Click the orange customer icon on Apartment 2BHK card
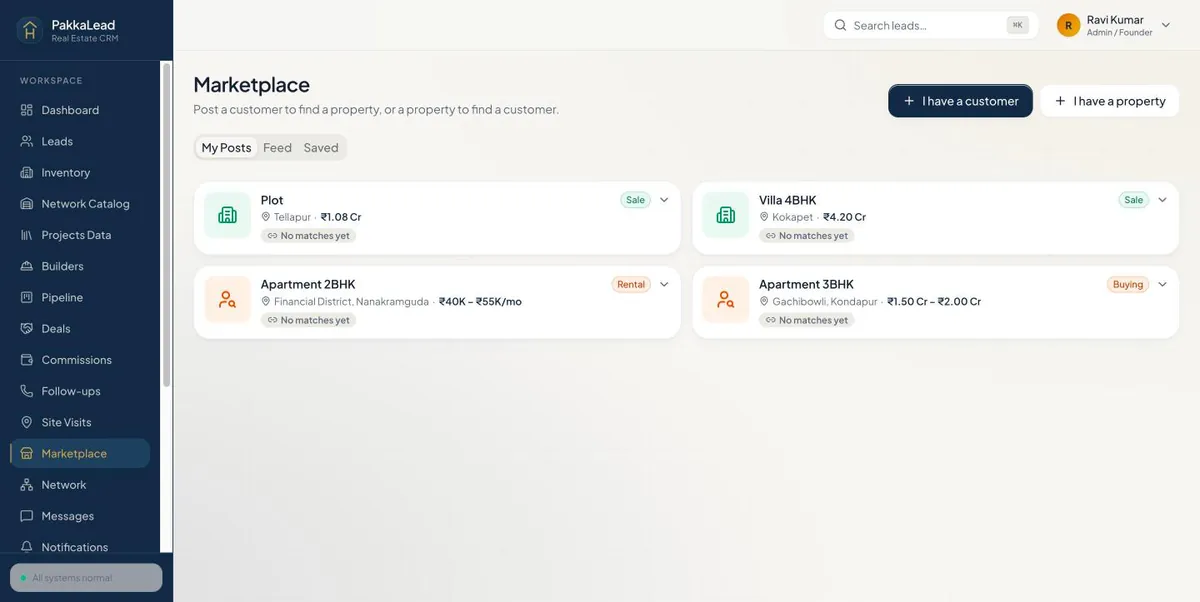Screen dimensions: 1200x602 (x=227, y=299)
